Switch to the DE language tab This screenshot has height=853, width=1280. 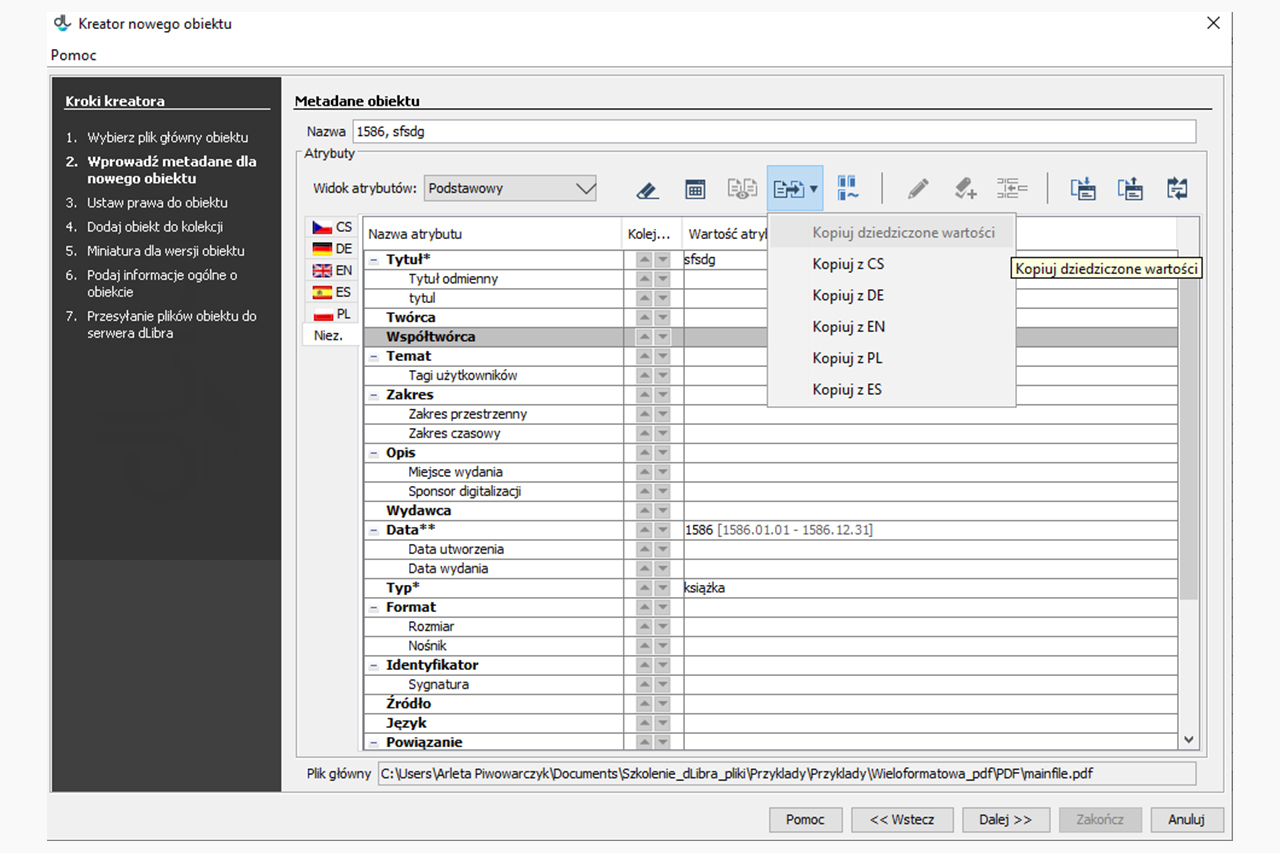(332, 249)
